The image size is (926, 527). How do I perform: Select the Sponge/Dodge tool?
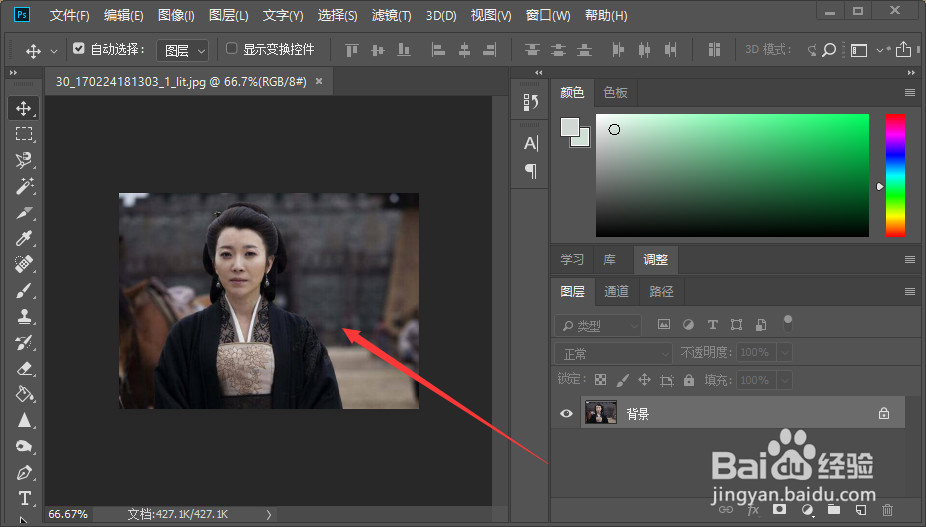coord(24,446)
